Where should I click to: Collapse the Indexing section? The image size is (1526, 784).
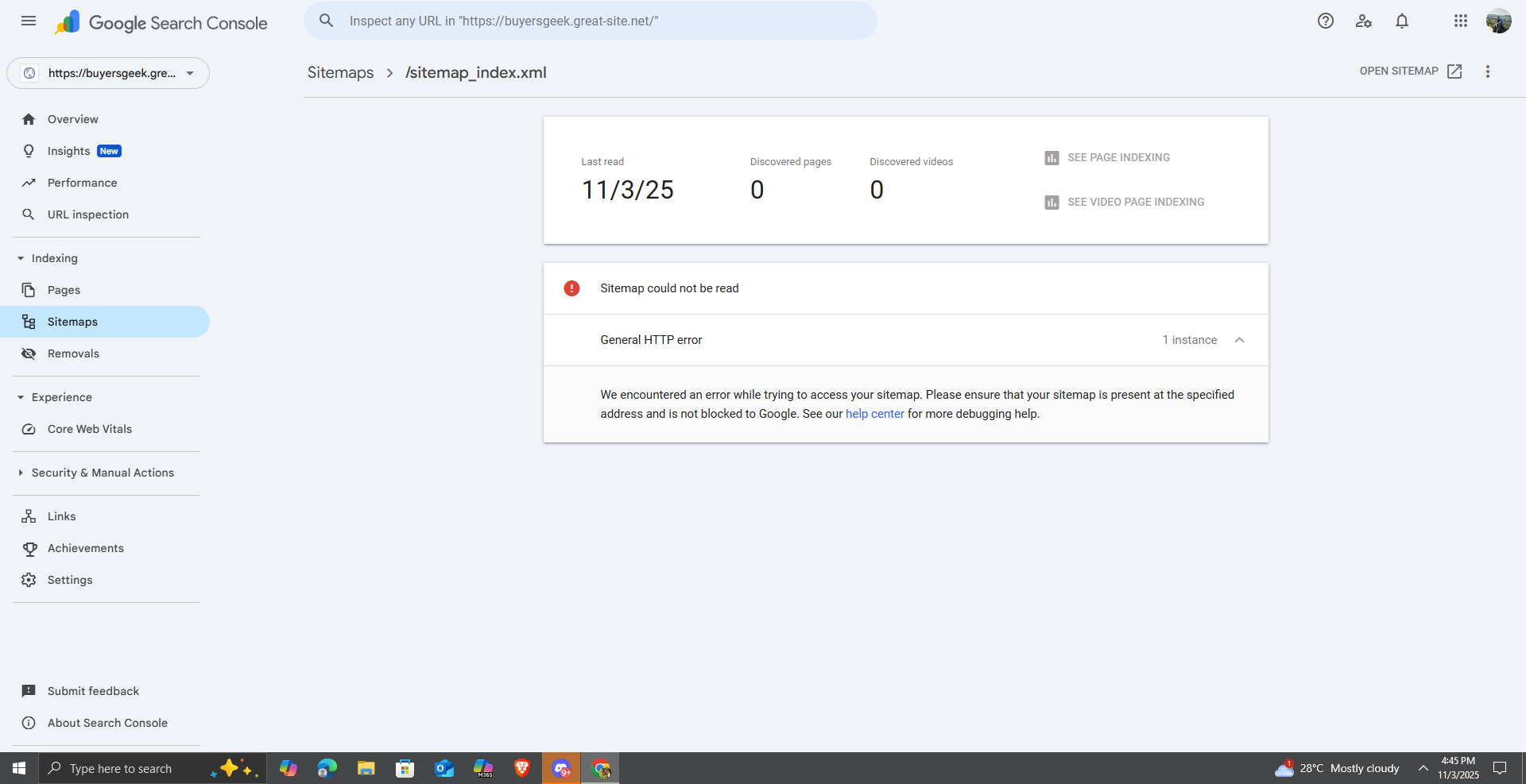point(21,258)
